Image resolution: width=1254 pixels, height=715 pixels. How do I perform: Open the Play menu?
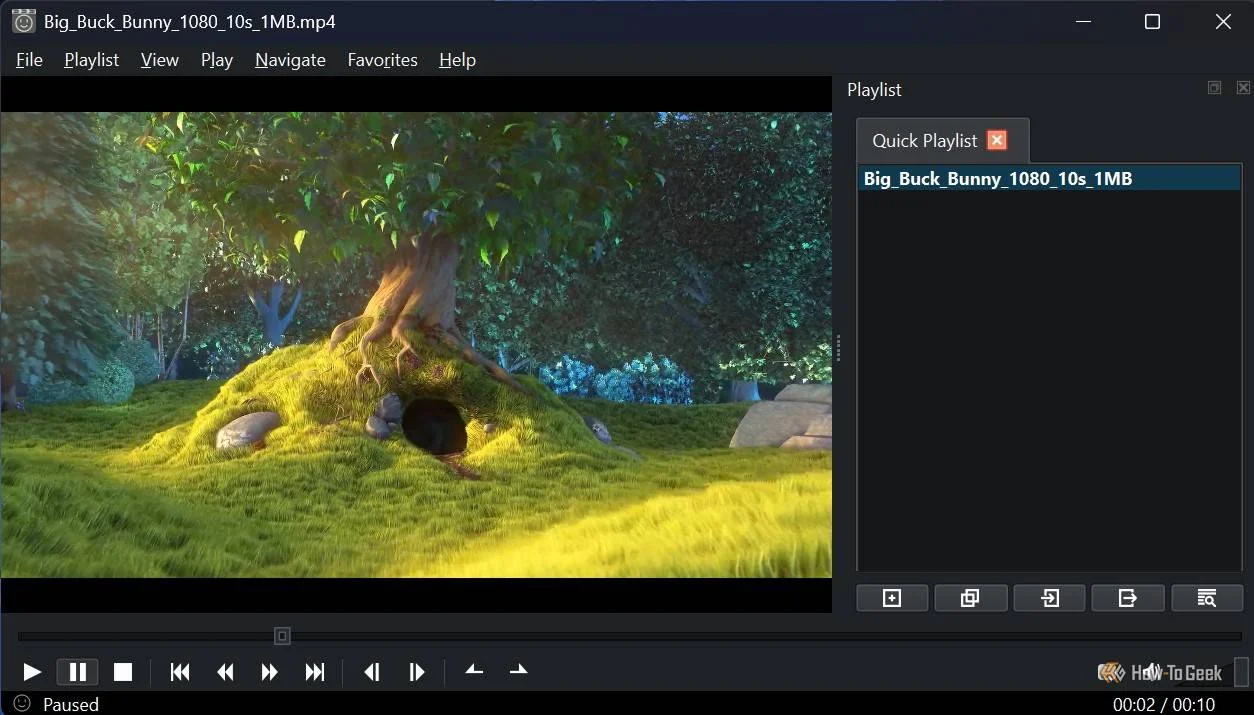[x=217, y=60]
